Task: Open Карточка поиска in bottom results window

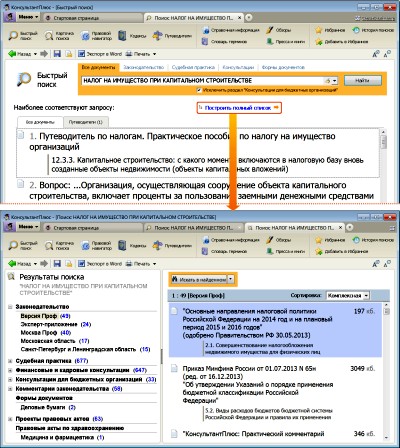Action: click(59, 245)
